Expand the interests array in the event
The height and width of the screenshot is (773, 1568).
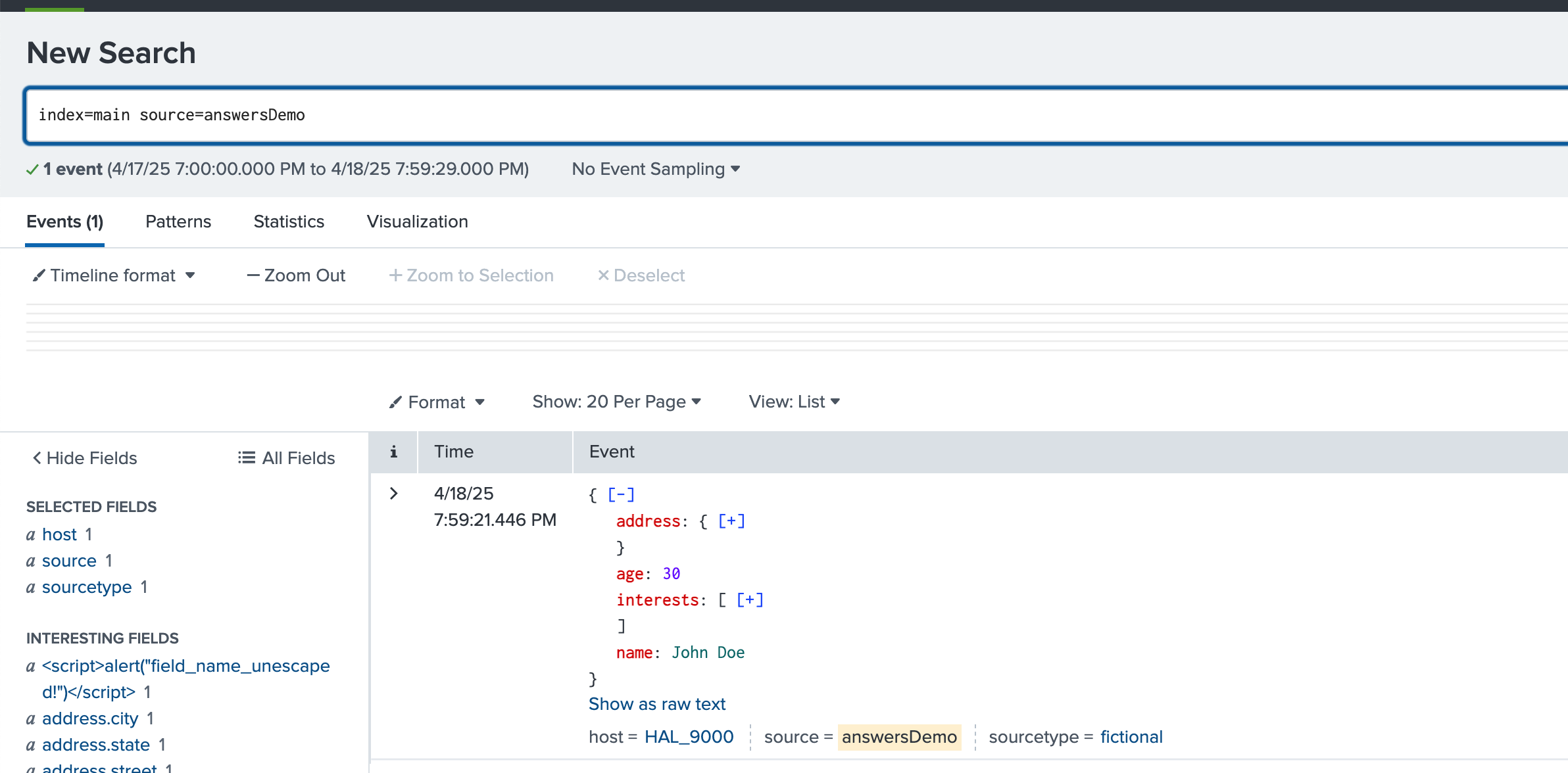click(749, 599)
